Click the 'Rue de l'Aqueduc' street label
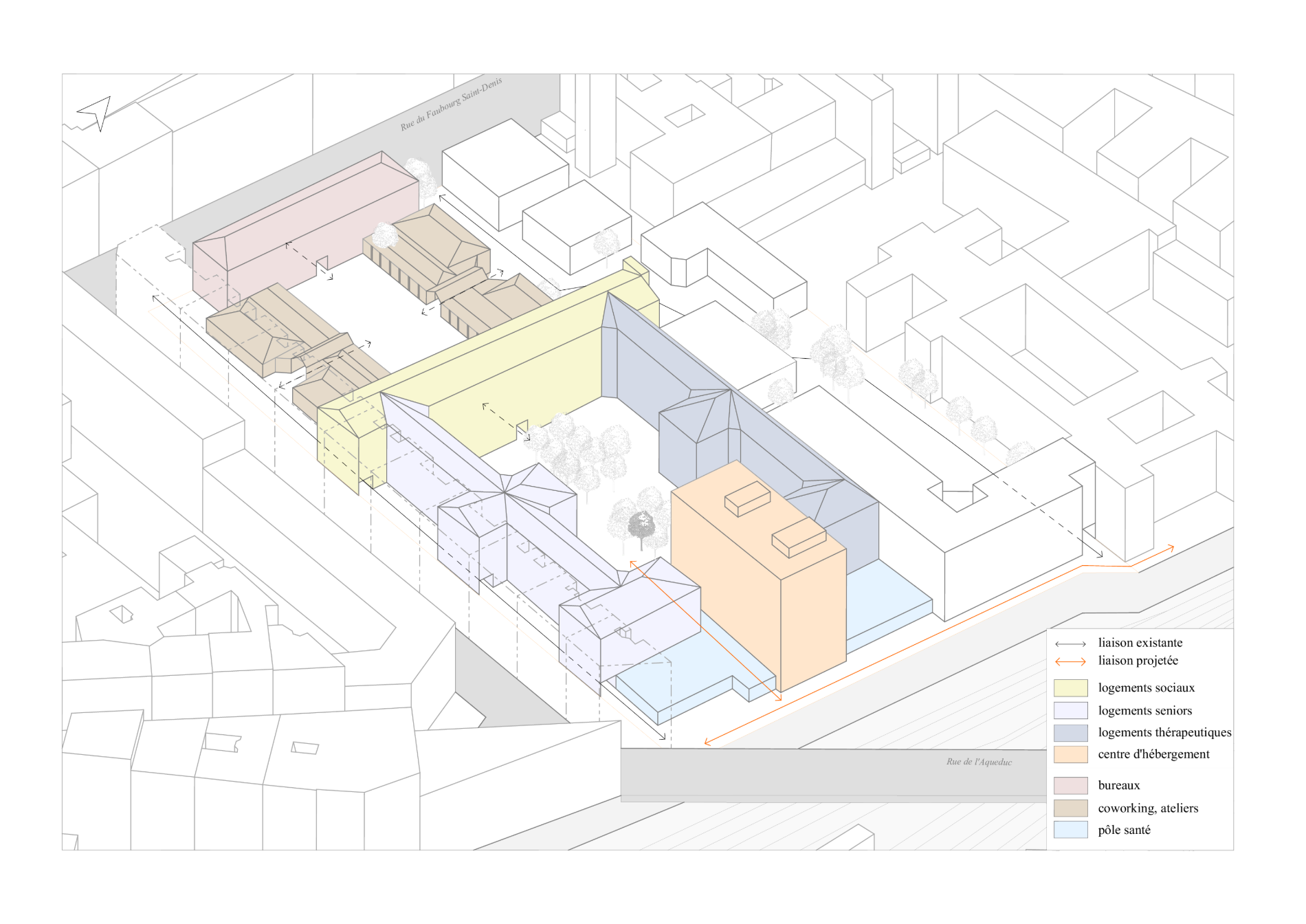This screenshot has width=1306, height=924. point(979,762)
